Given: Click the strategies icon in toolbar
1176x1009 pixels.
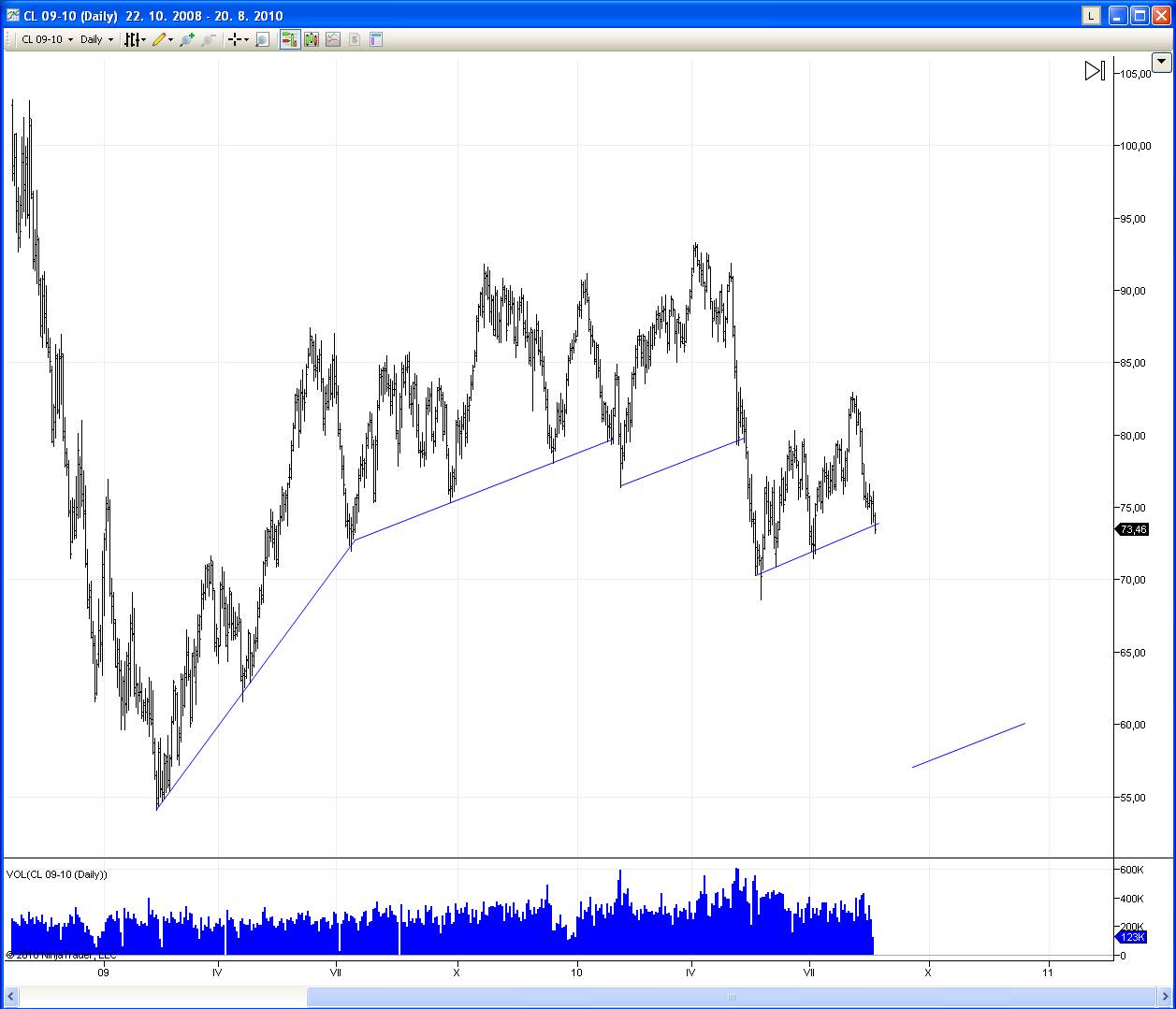Looking at the screenshot, I should tap(355, 39).
